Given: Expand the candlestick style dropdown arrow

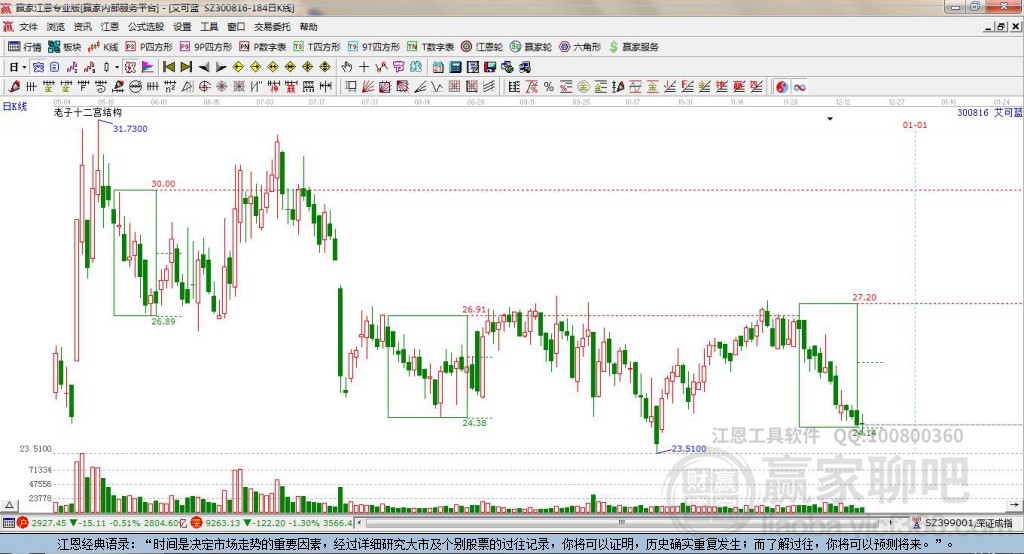Looking at the screenshot, I should [117, 67].
